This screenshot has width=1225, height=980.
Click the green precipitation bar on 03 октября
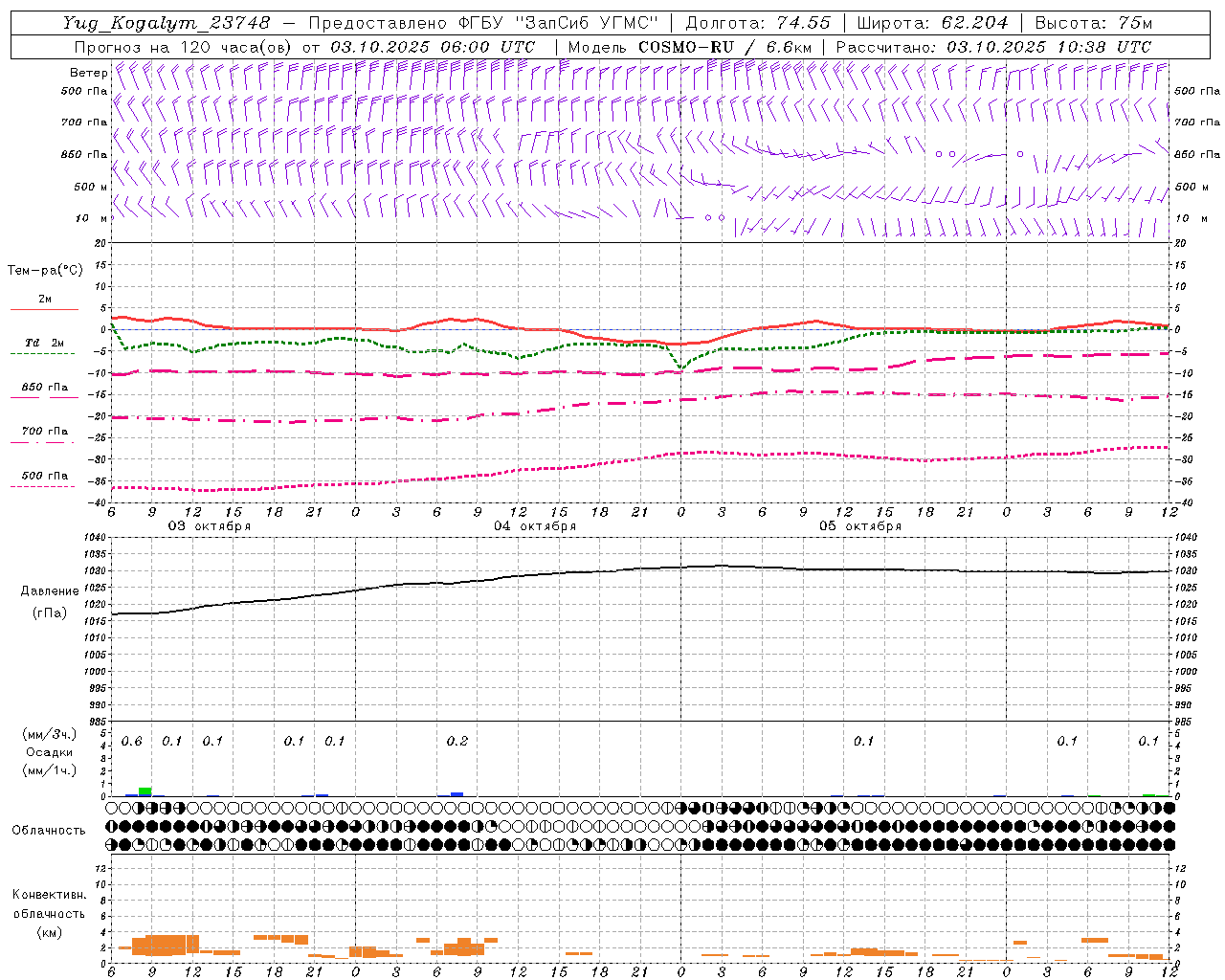tap(145, 791)
